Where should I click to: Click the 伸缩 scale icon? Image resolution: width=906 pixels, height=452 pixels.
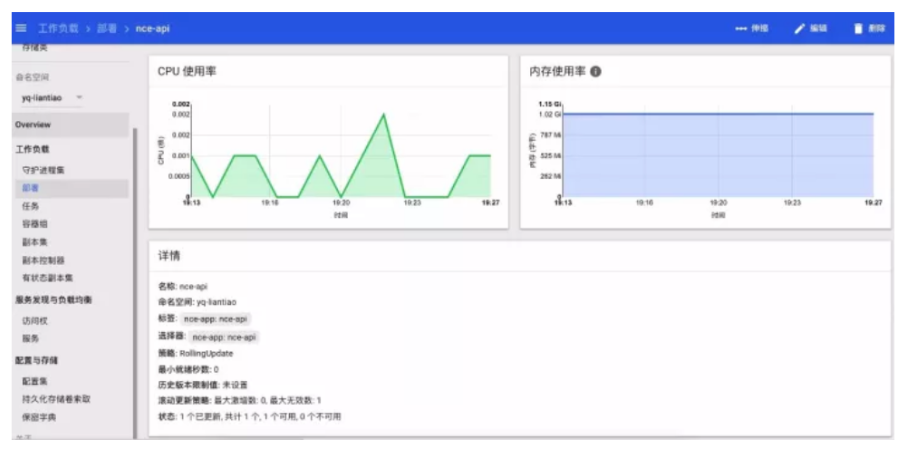coord(741,28)
